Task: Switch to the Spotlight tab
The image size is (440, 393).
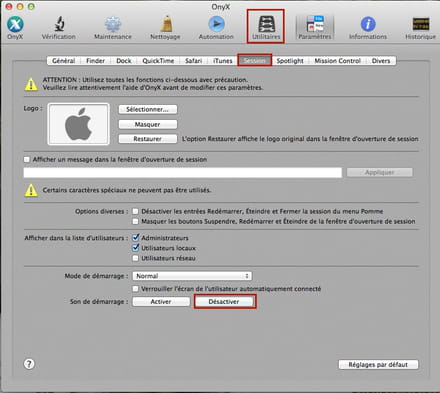Action: coord(290,61)
